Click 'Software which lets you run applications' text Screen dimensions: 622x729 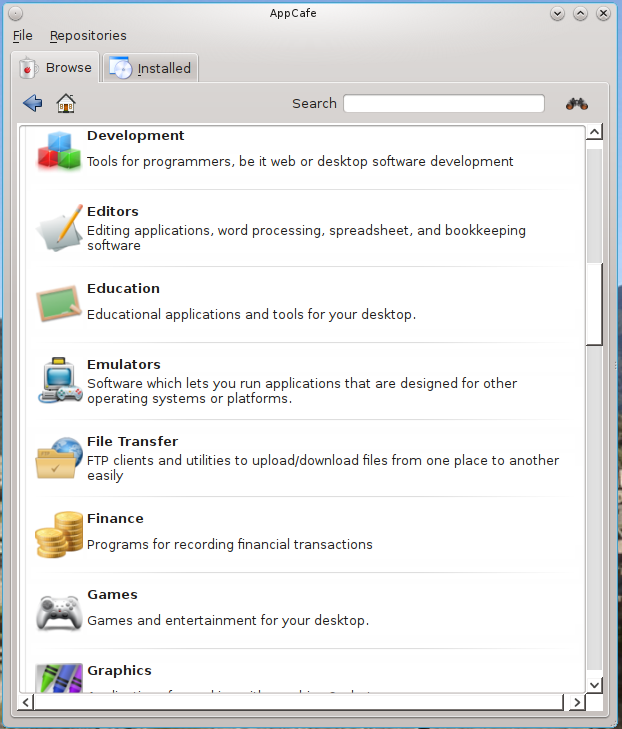point(302,391)
